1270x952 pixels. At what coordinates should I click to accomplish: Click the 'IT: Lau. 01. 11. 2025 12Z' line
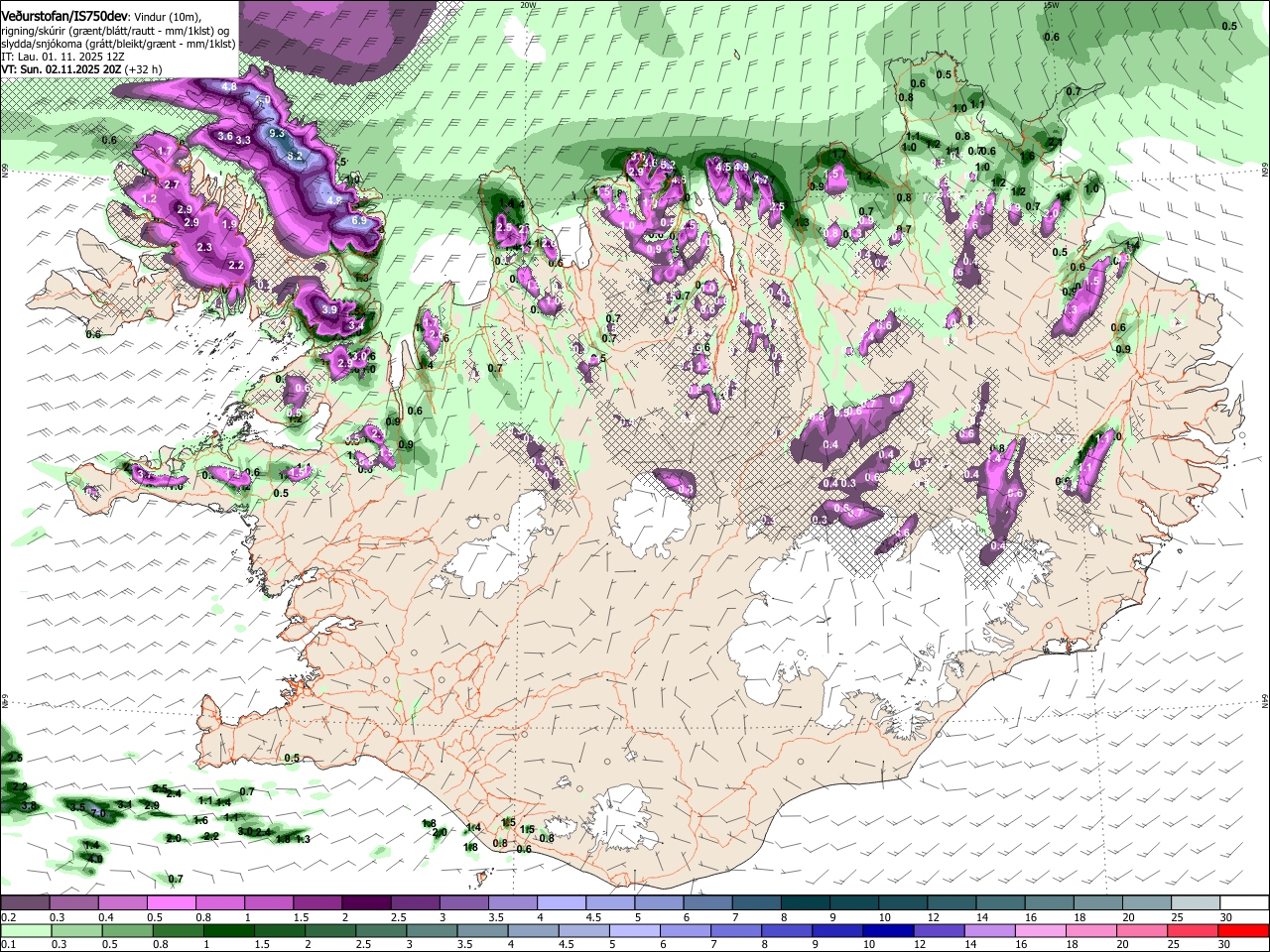(x=61, y=58)
